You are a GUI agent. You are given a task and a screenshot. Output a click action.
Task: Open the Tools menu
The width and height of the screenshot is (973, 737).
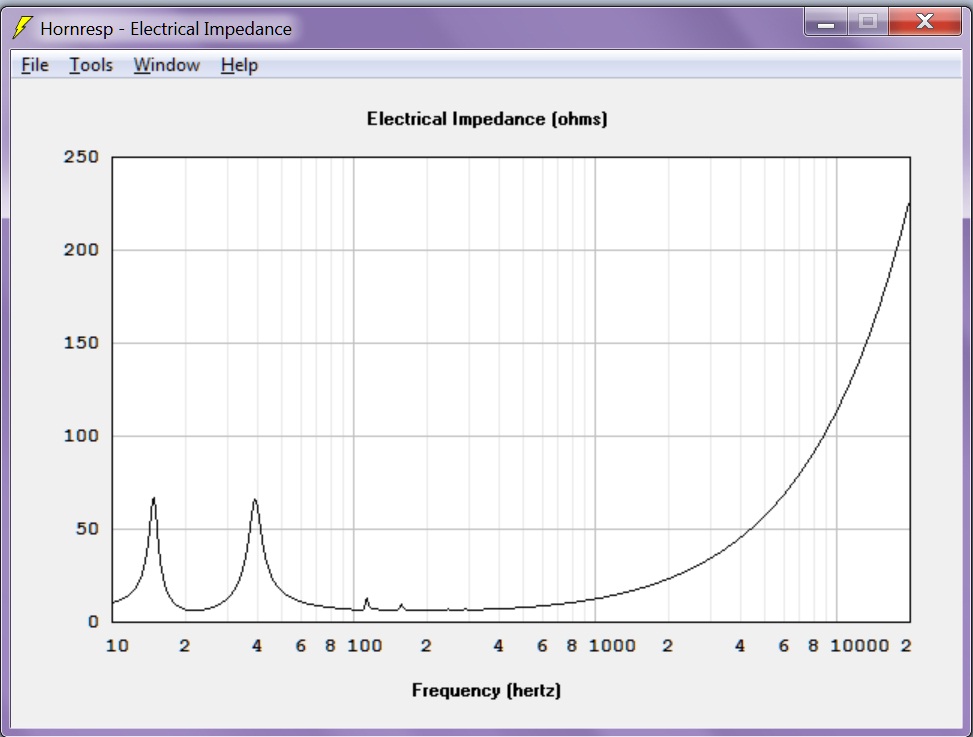pos(91,65)
